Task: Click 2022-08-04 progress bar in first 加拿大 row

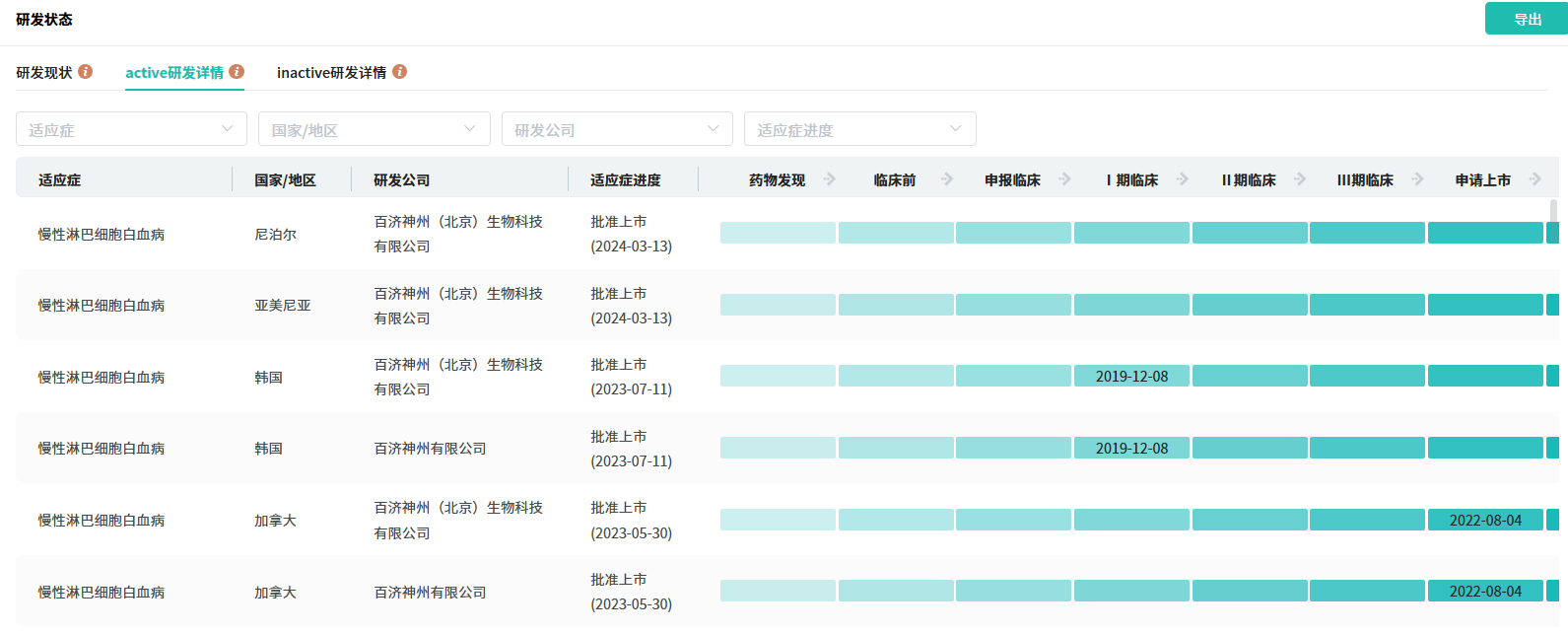Action: click(1485, 521)
